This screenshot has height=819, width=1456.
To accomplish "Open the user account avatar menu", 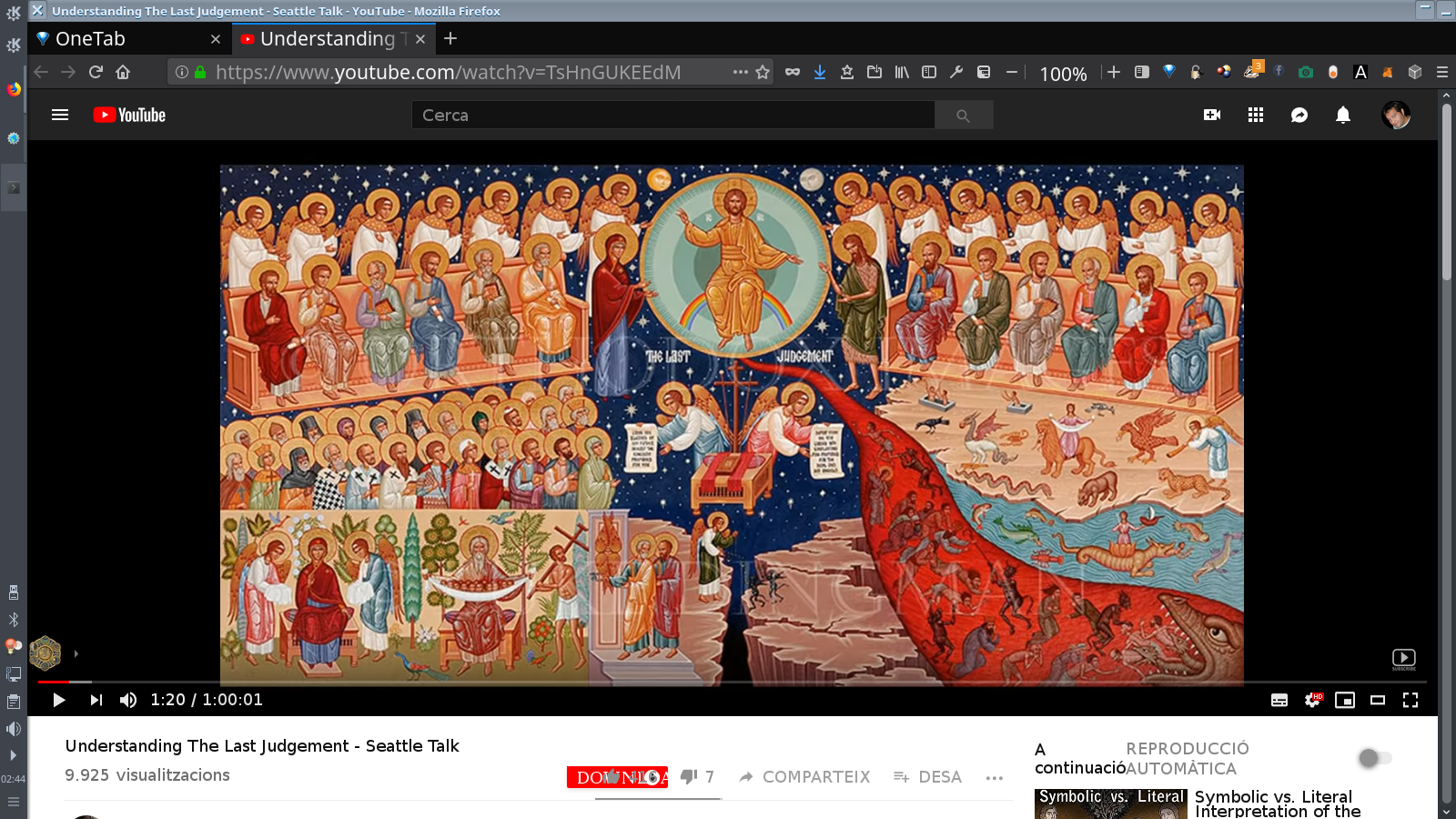I will point(1396,115).
